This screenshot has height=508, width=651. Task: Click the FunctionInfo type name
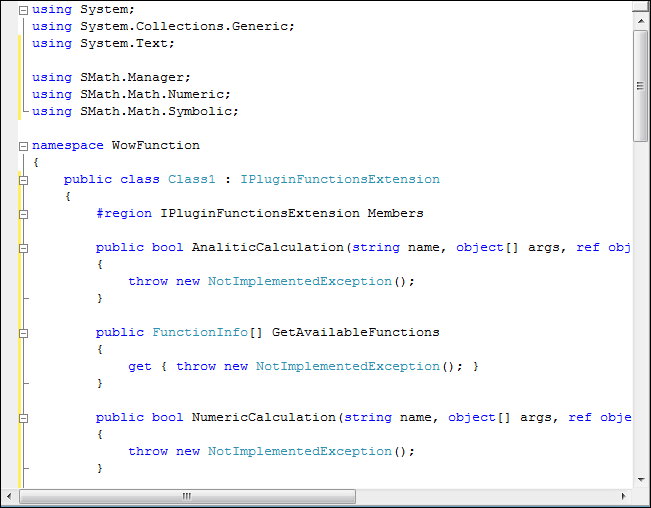point(199,333)
